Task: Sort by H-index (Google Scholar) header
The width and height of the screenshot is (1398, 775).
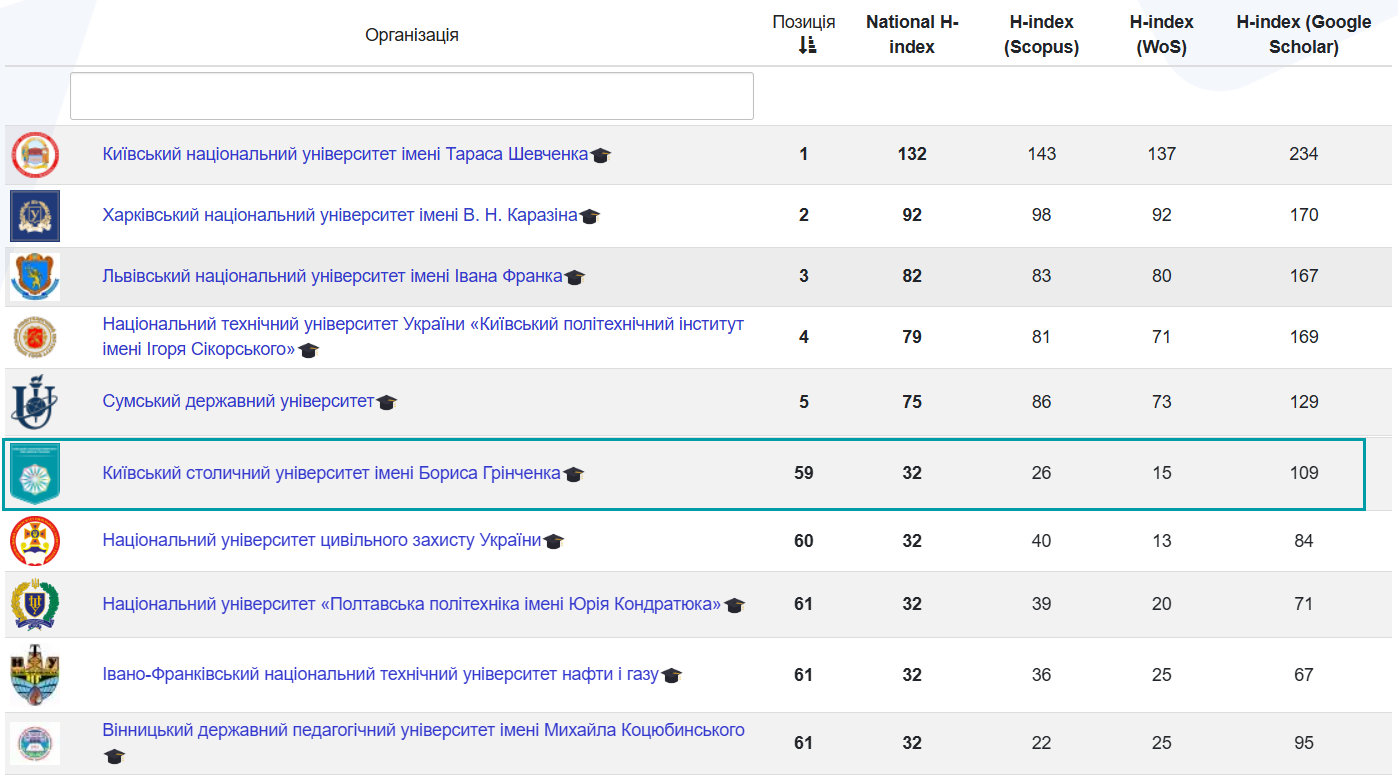Action: click(x=1303, y=35)
